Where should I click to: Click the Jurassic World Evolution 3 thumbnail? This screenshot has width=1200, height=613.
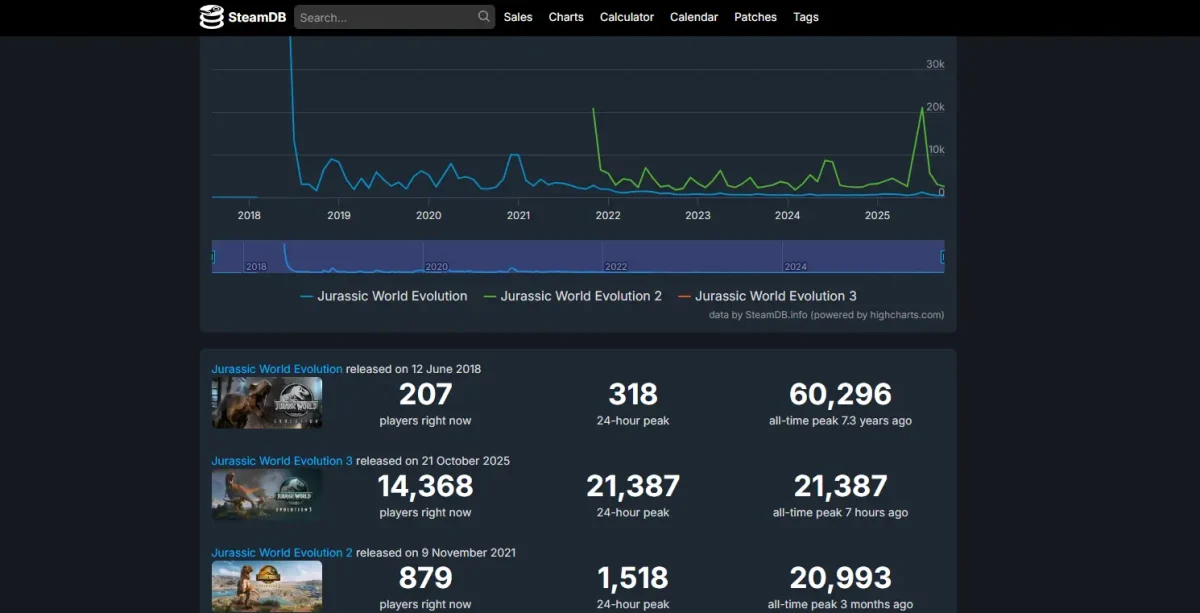tap(267, 495)
